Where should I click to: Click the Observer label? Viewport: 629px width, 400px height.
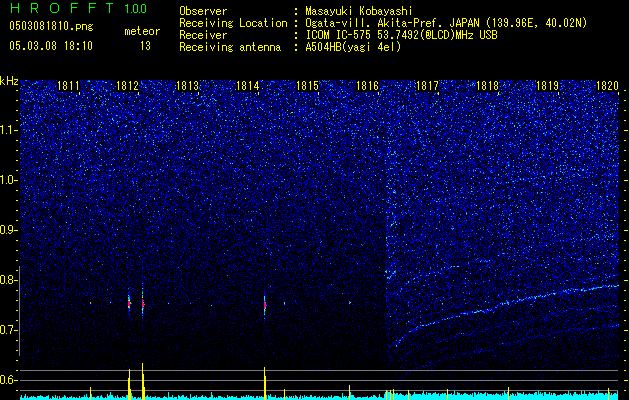tap(203, 11)
